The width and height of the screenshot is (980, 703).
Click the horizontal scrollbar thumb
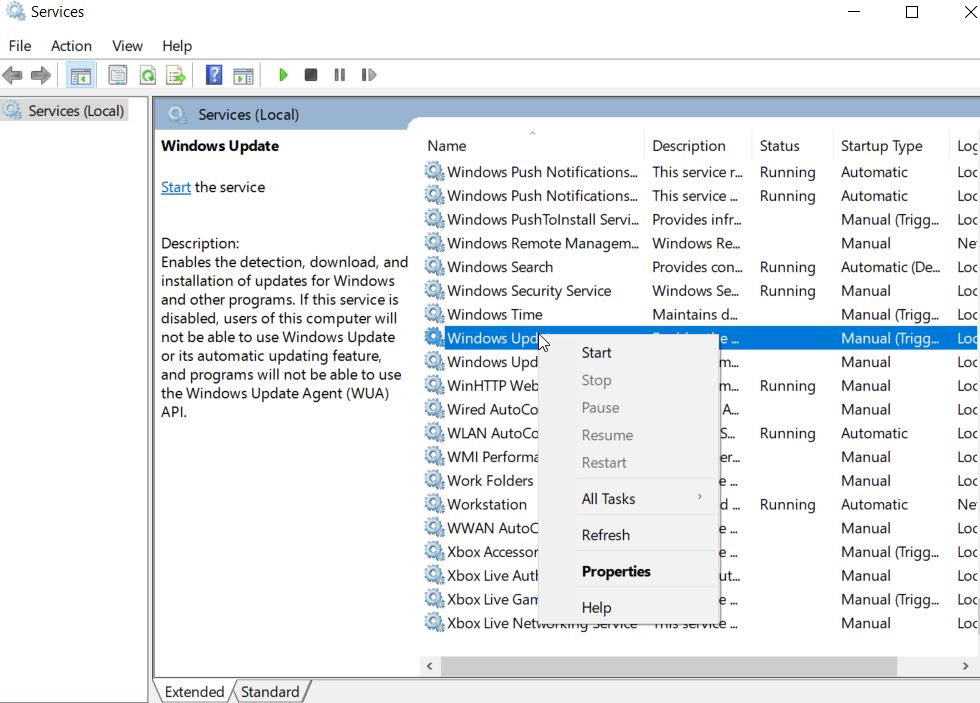(669, 666)
